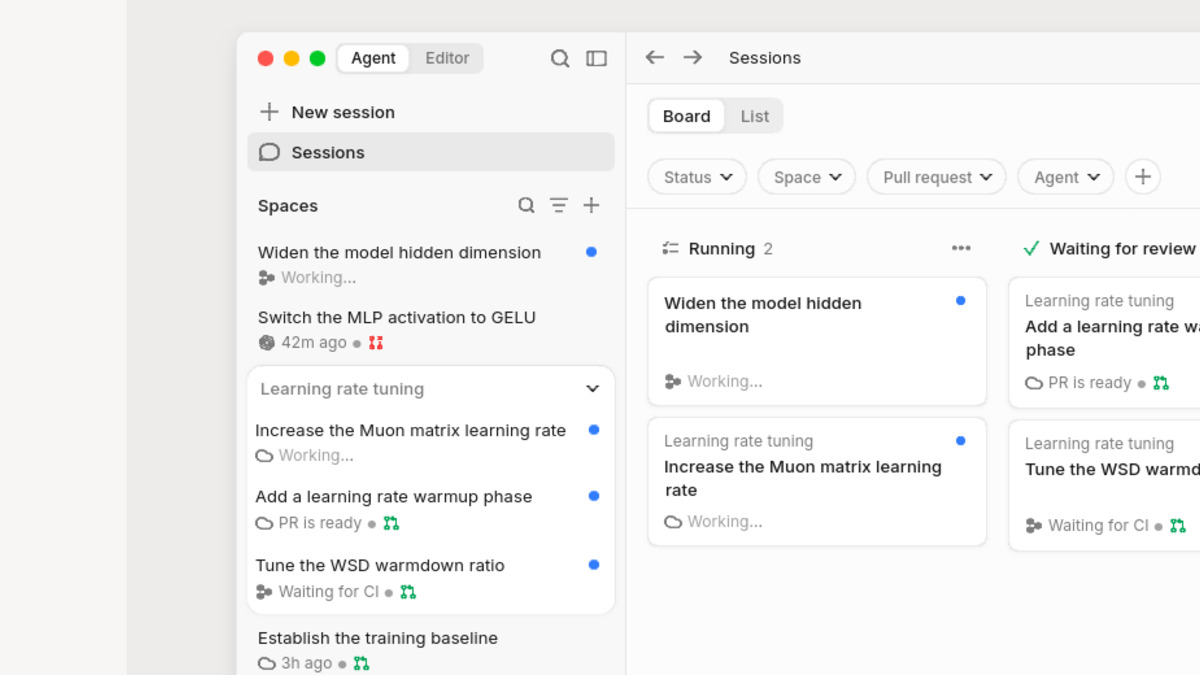Click the plus icon beside New session
The height and width of the screenshot is (675, 1200).
point(269,112)
